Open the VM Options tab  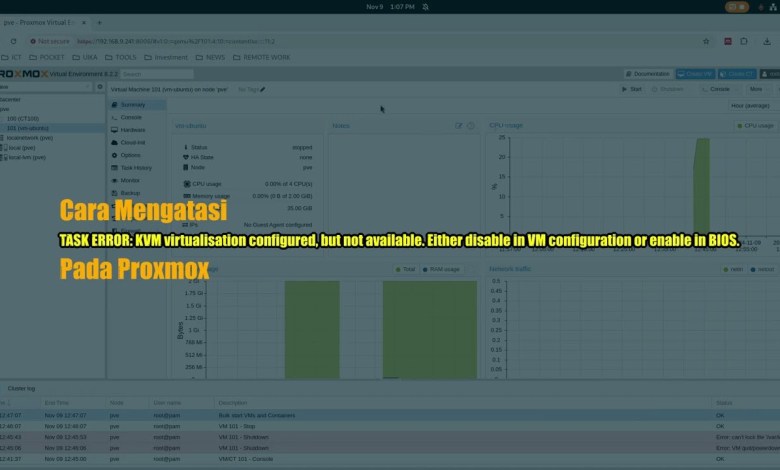[x=130, y=155]
